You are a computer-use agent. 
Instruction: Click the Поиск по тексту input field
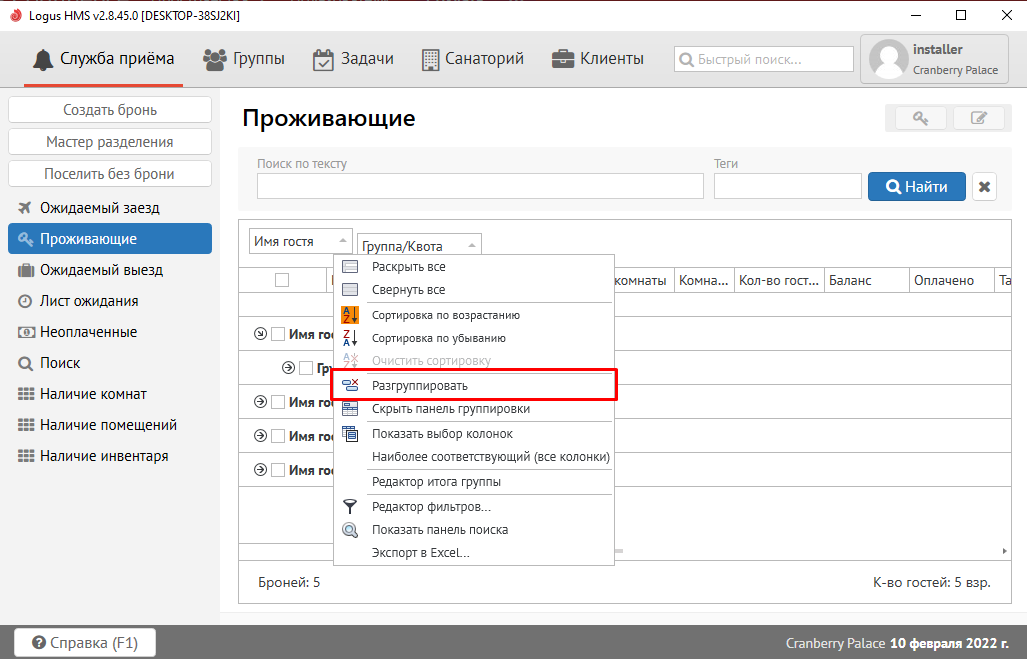click(480, 187)
